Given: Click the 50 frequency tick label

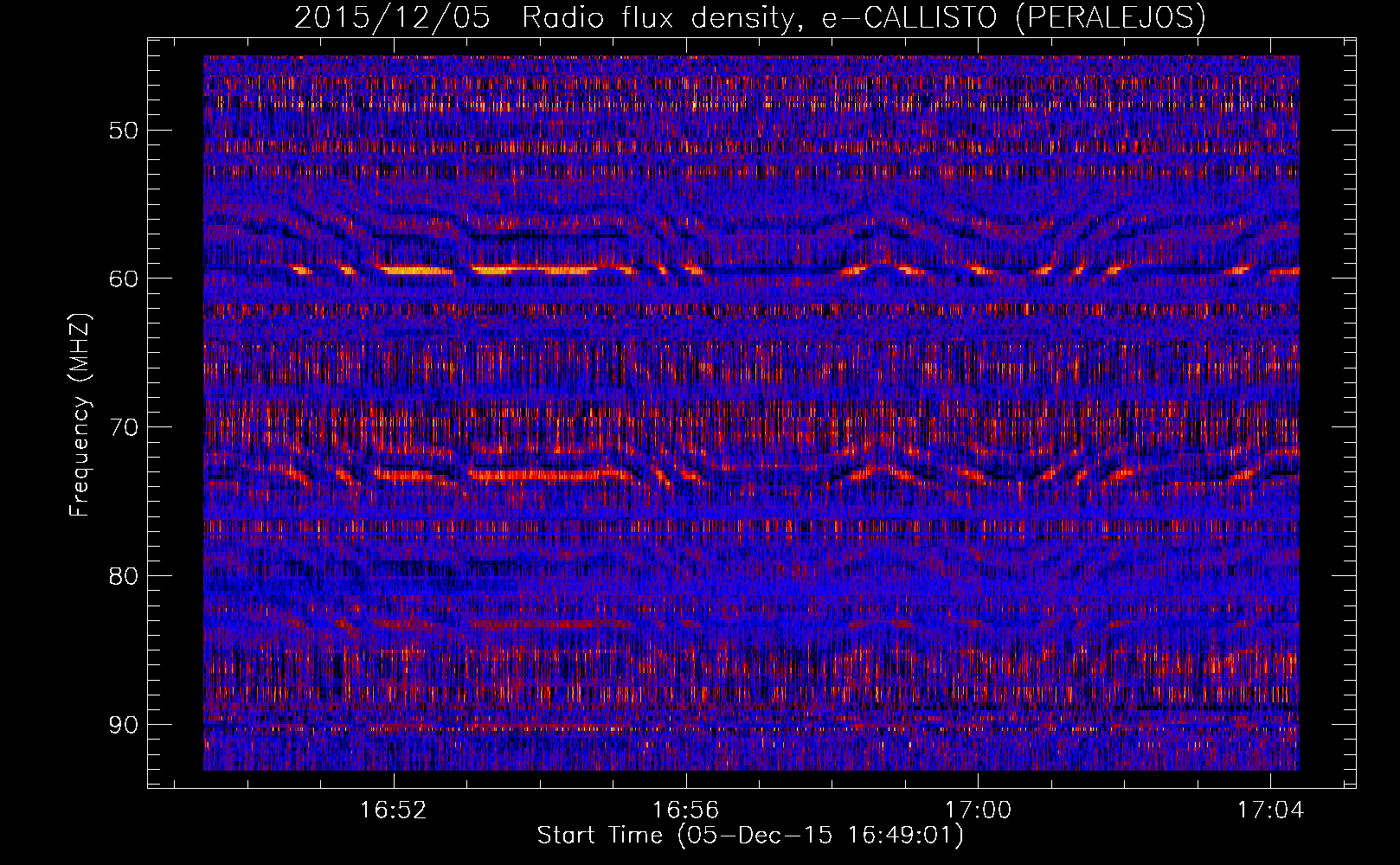Looking at the screenshot, I should (123, 131).
